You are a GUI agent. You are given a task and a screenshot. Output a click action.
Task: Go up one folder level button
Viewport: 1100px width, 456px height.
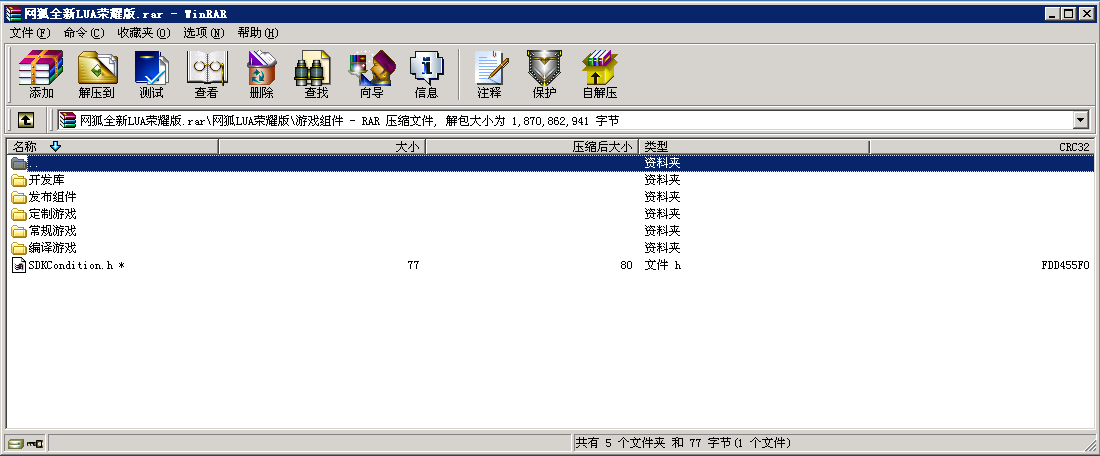(x=25, y=120)
